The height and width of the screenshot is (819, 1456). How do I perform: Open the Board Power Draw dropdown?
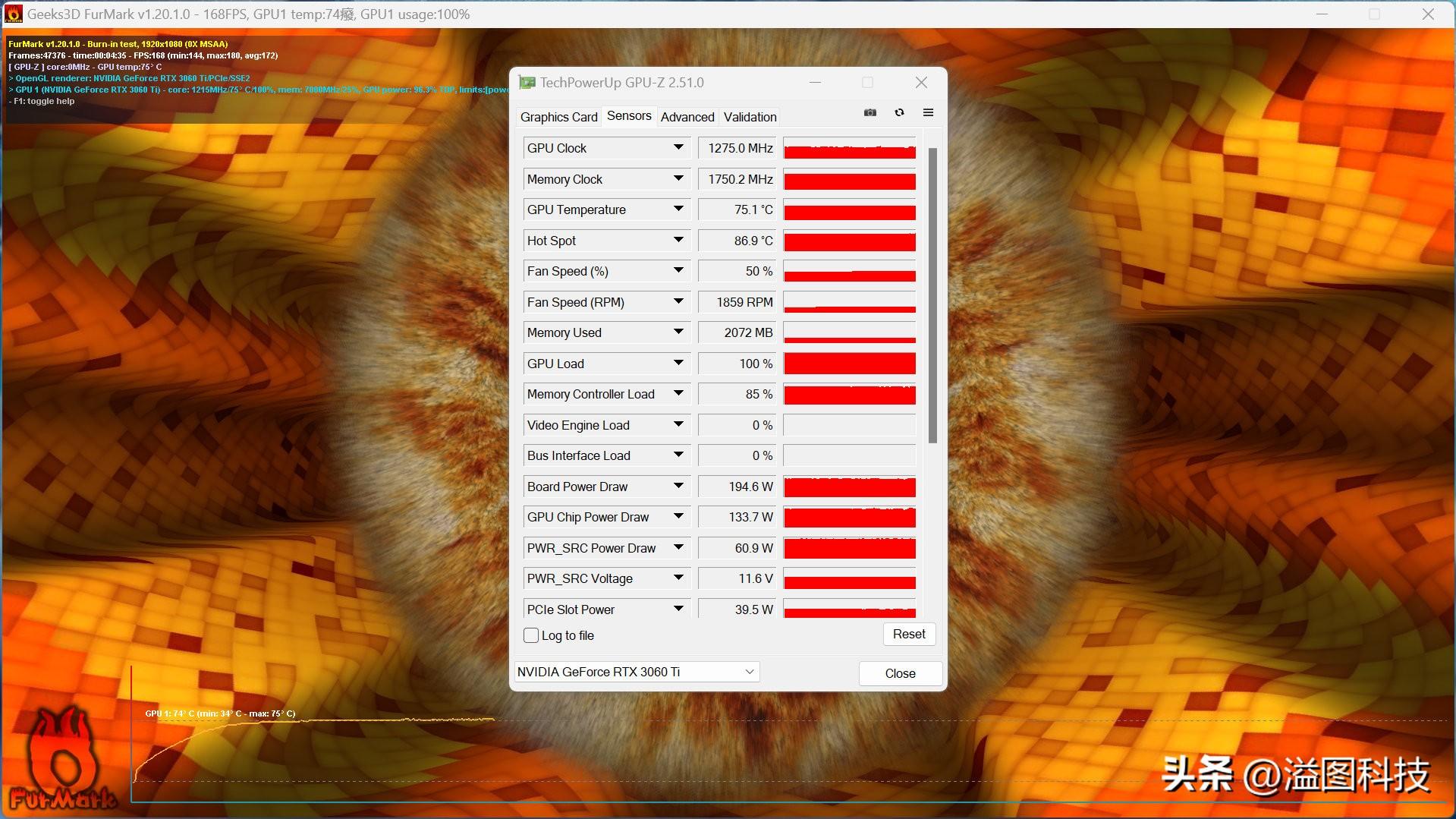(678, 487)
